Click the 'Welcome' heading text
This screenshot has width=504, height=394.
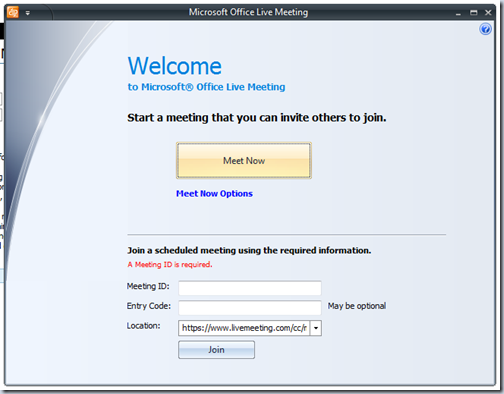[175, 66]
